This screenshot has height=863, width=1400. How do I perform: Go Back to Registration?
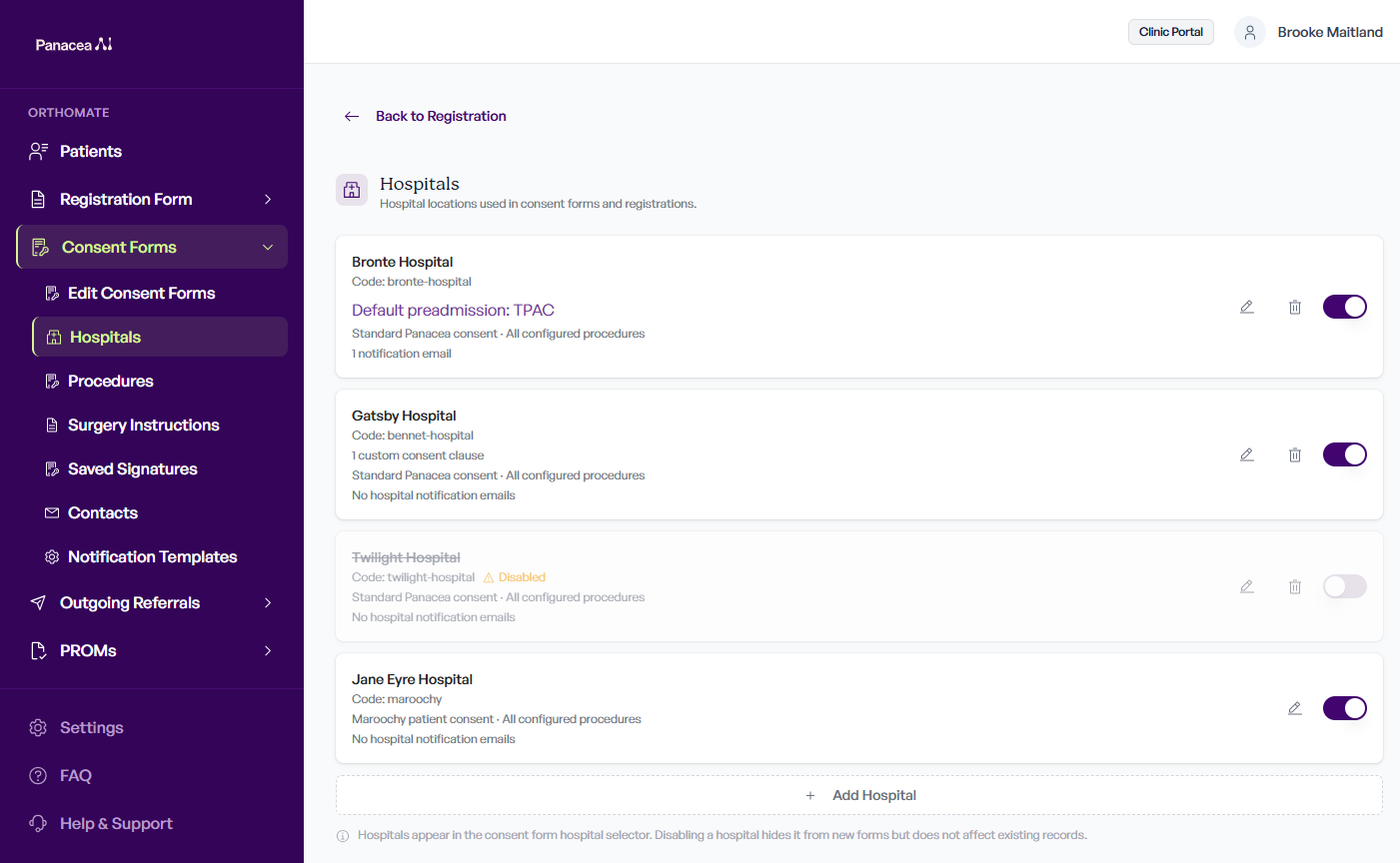[x=441, y=116]
